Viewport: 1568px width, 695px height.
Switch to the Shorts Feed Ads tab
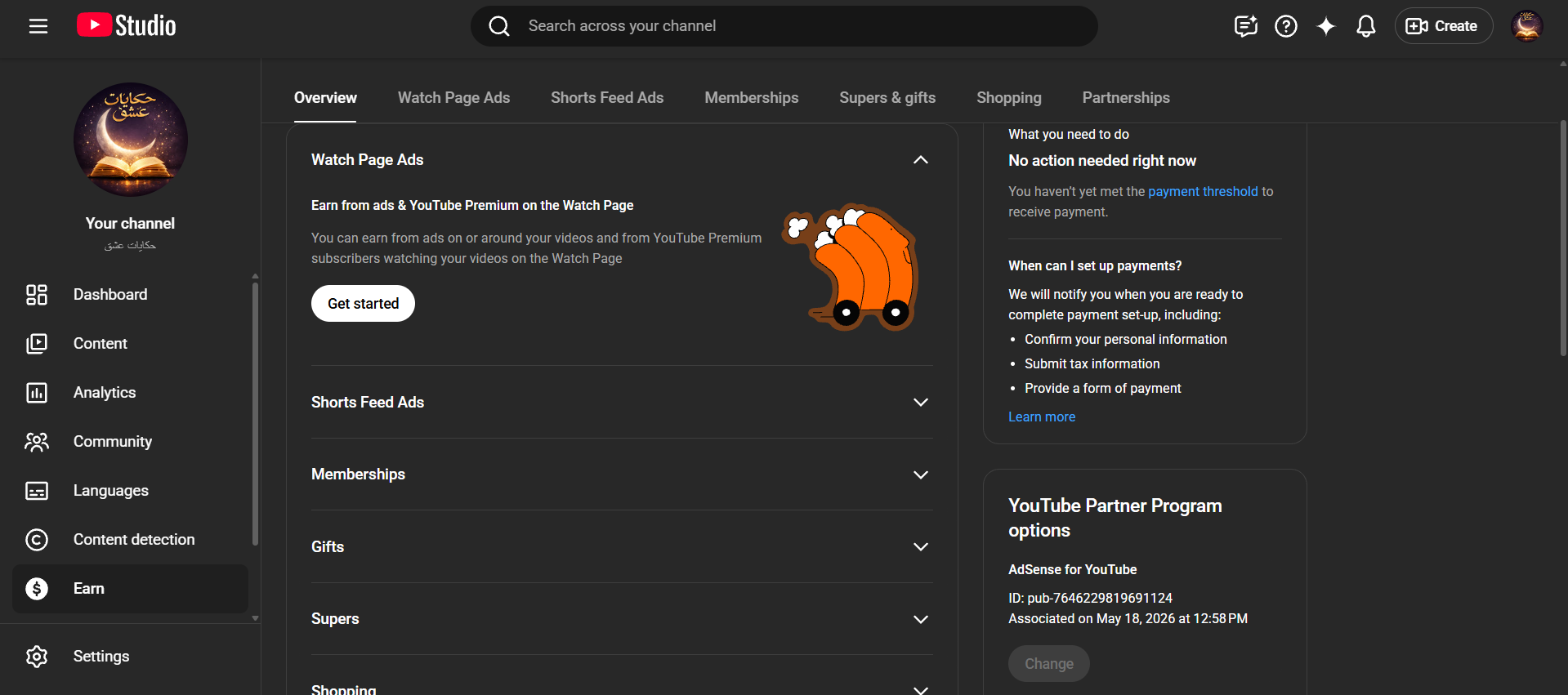click(x=607, y=98)
